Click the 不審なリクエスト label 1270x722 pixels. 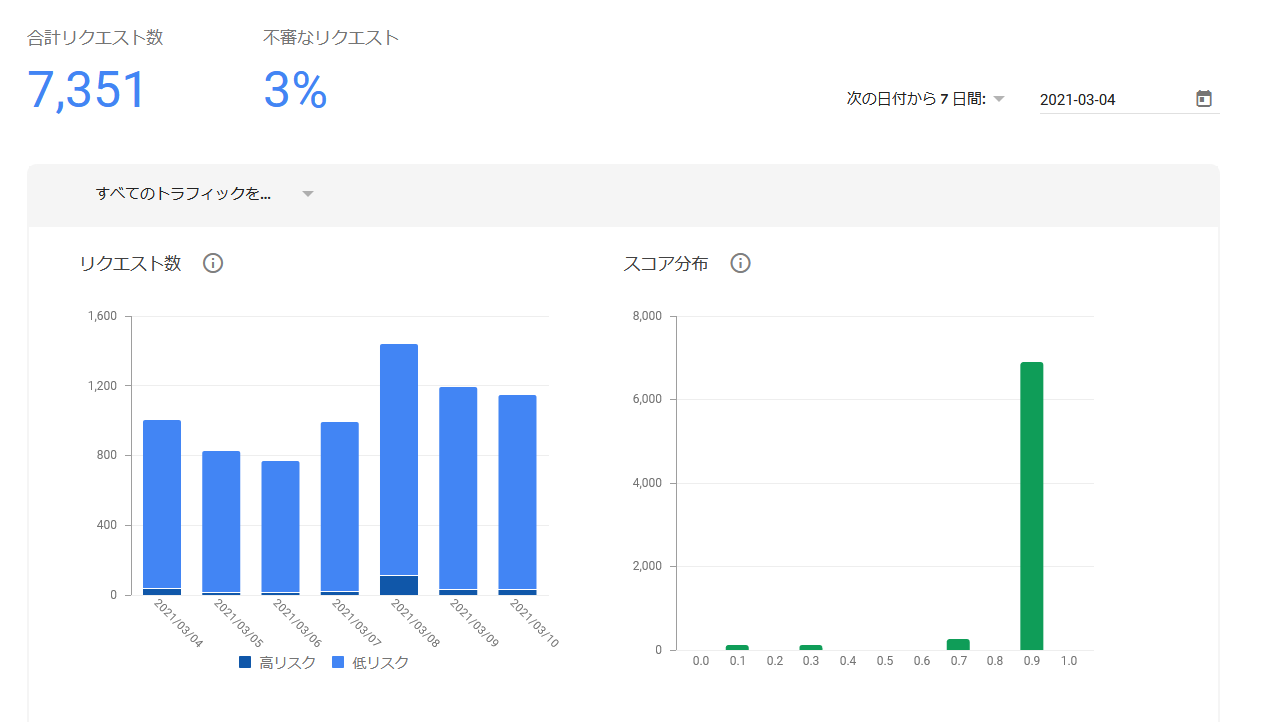coord(331,38)
